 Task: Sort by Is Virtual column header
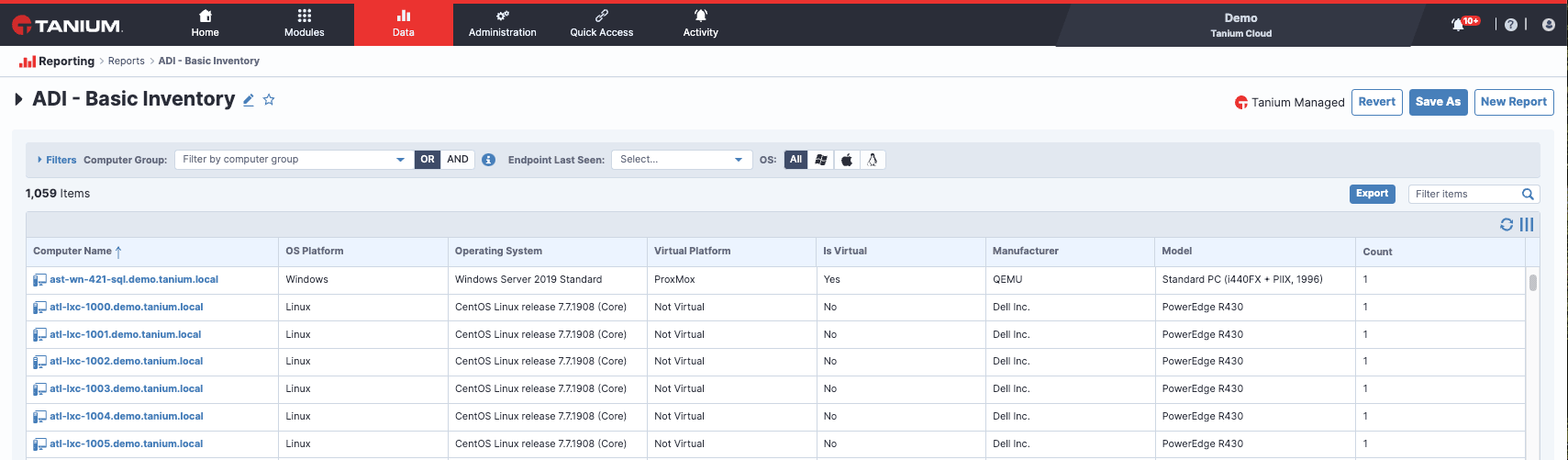tap(845, 251)
